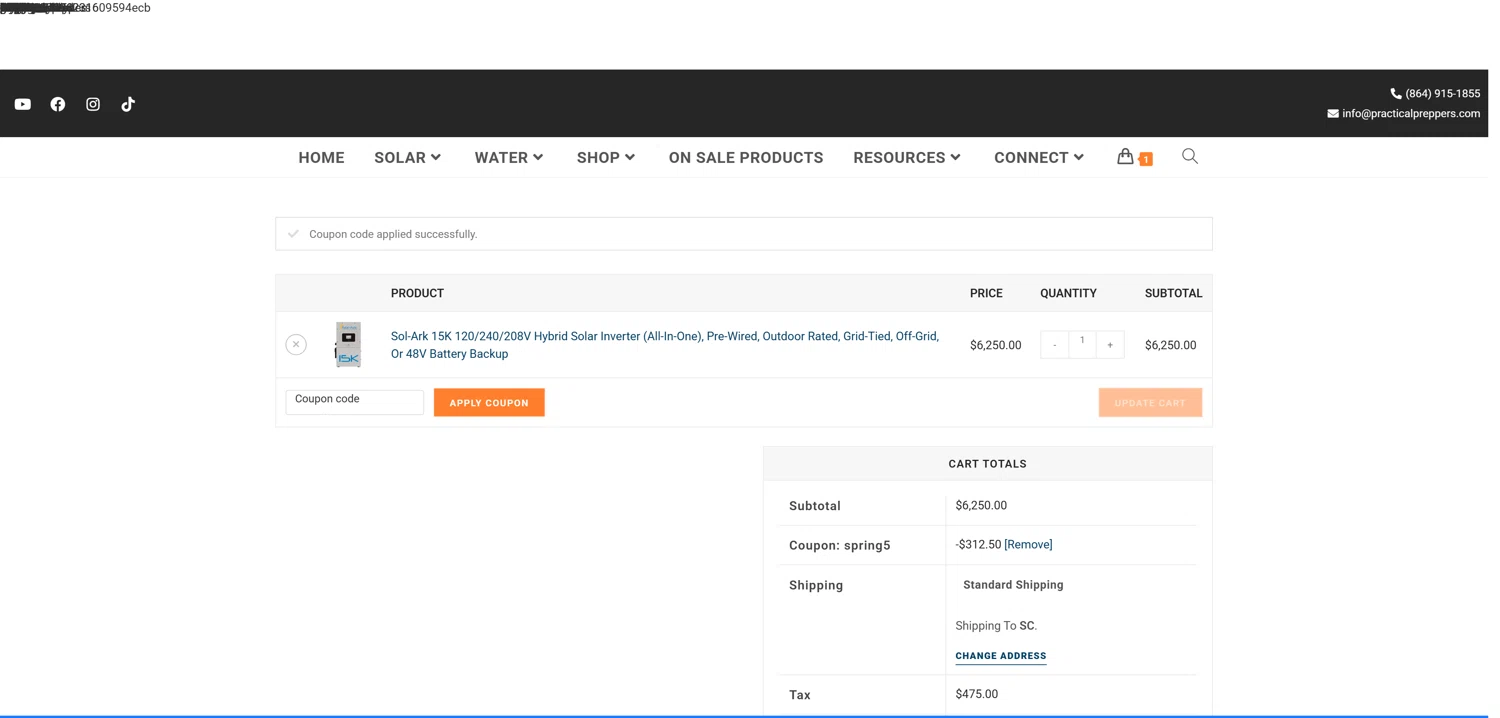This screenshot has height=718, width=1500.
Task: Expand the SHOP menu
Action: point(606,158)
